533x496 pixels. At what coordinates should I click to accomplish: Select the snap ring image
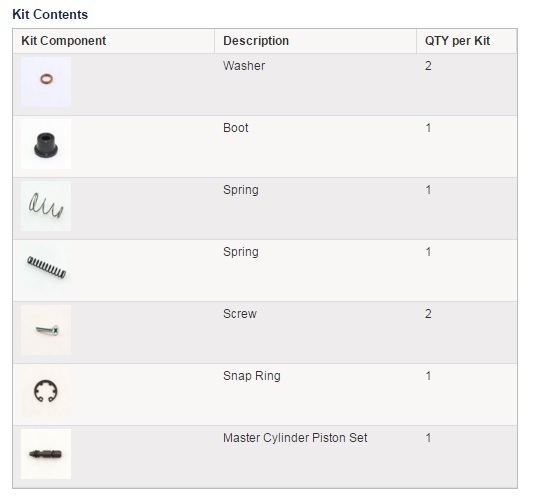(46, 392)
